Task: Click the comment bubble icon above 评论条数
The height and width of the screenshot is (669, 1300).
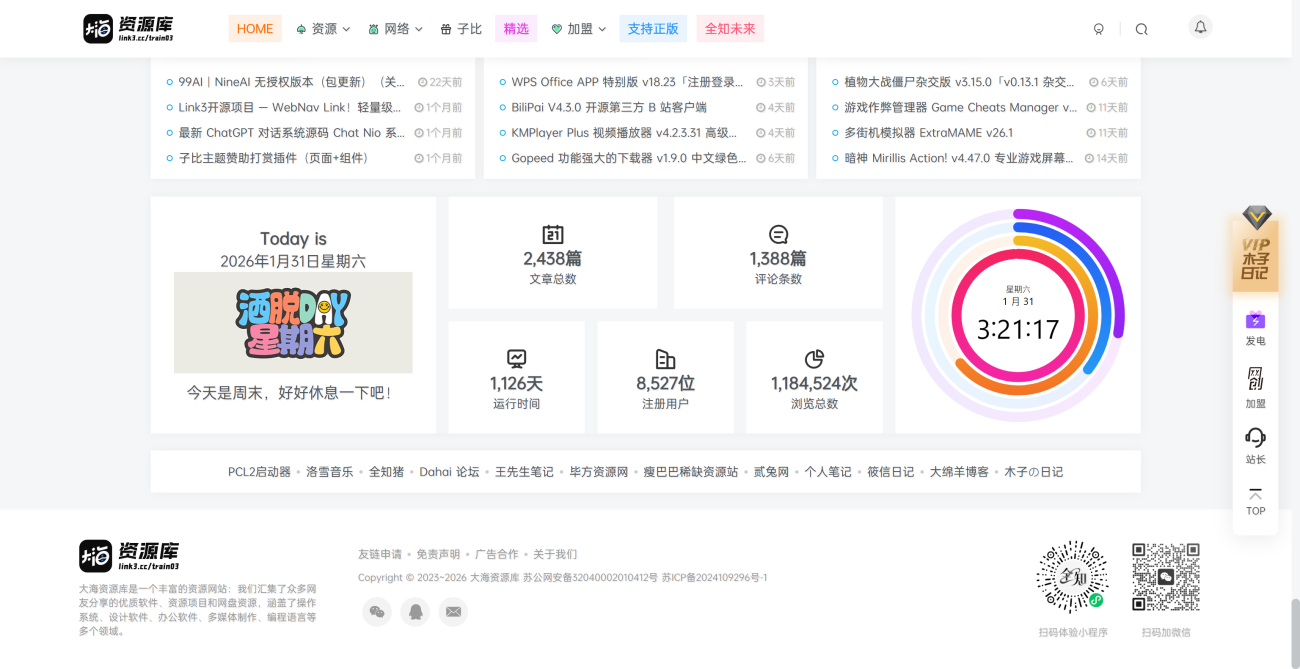Action: [778, 234]
